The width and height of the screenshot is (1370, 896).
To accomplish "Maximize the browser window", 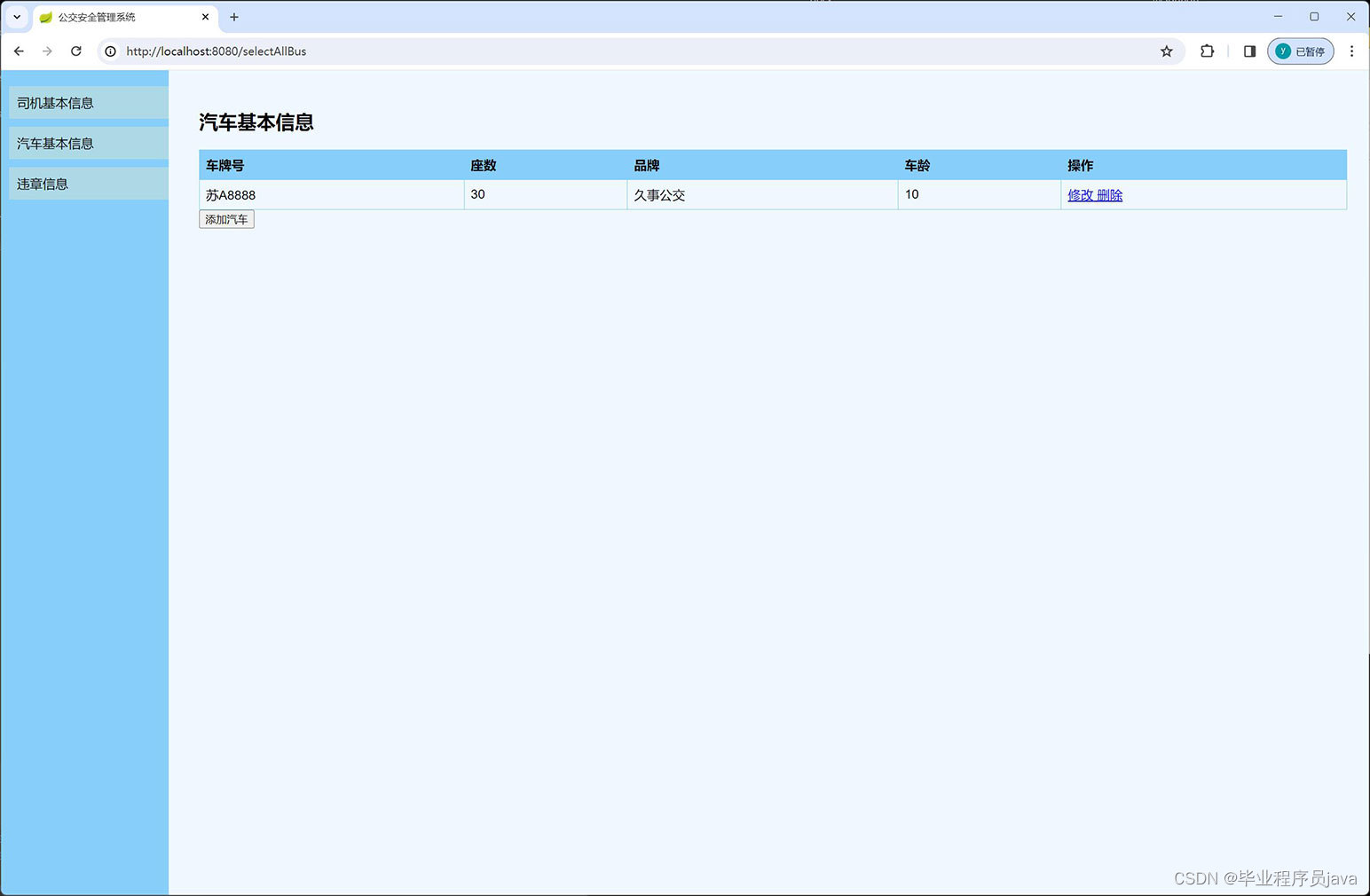I will tap(1314, 16).
